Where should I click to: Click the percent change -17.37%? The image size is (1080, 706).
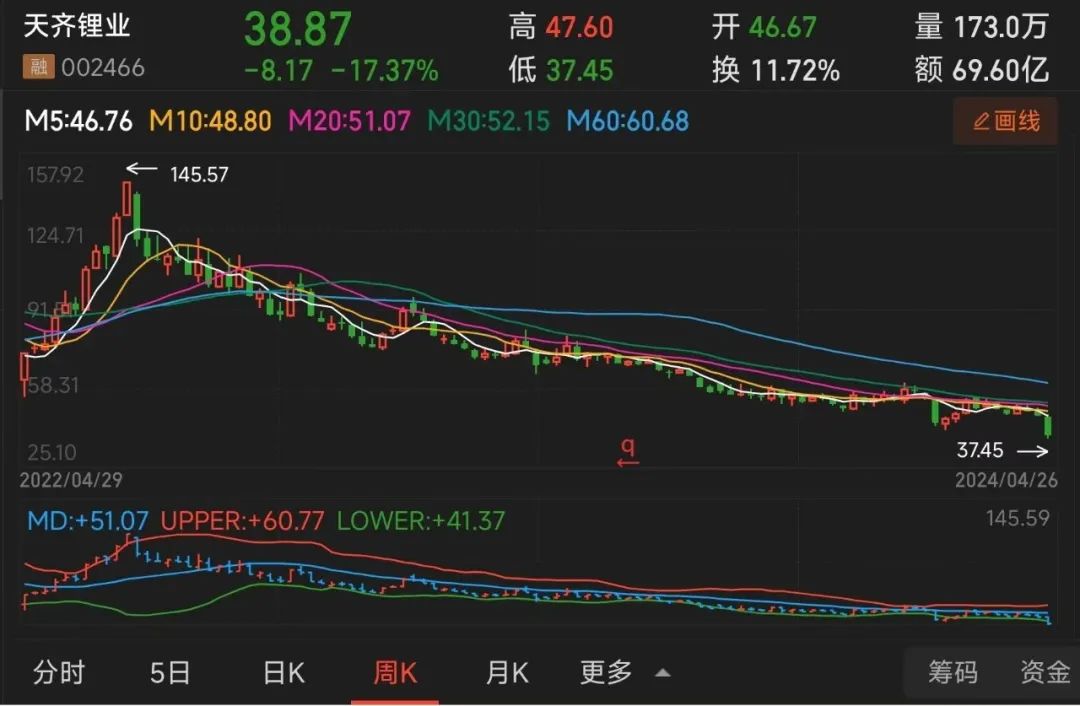coord(384,70)
